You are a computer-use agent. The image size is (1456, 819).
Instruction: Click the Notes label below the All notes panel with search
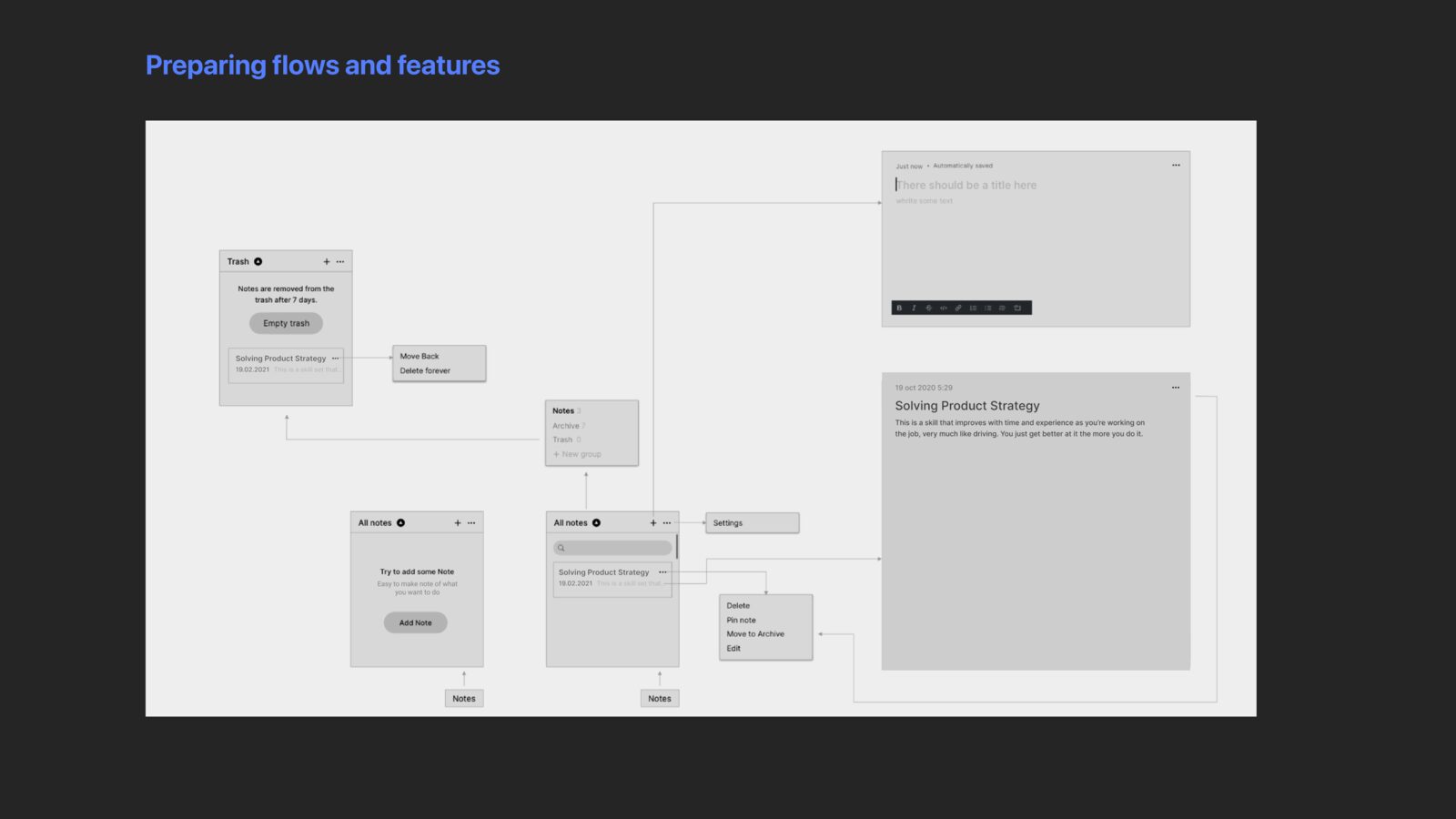click(x=660, y=698)
